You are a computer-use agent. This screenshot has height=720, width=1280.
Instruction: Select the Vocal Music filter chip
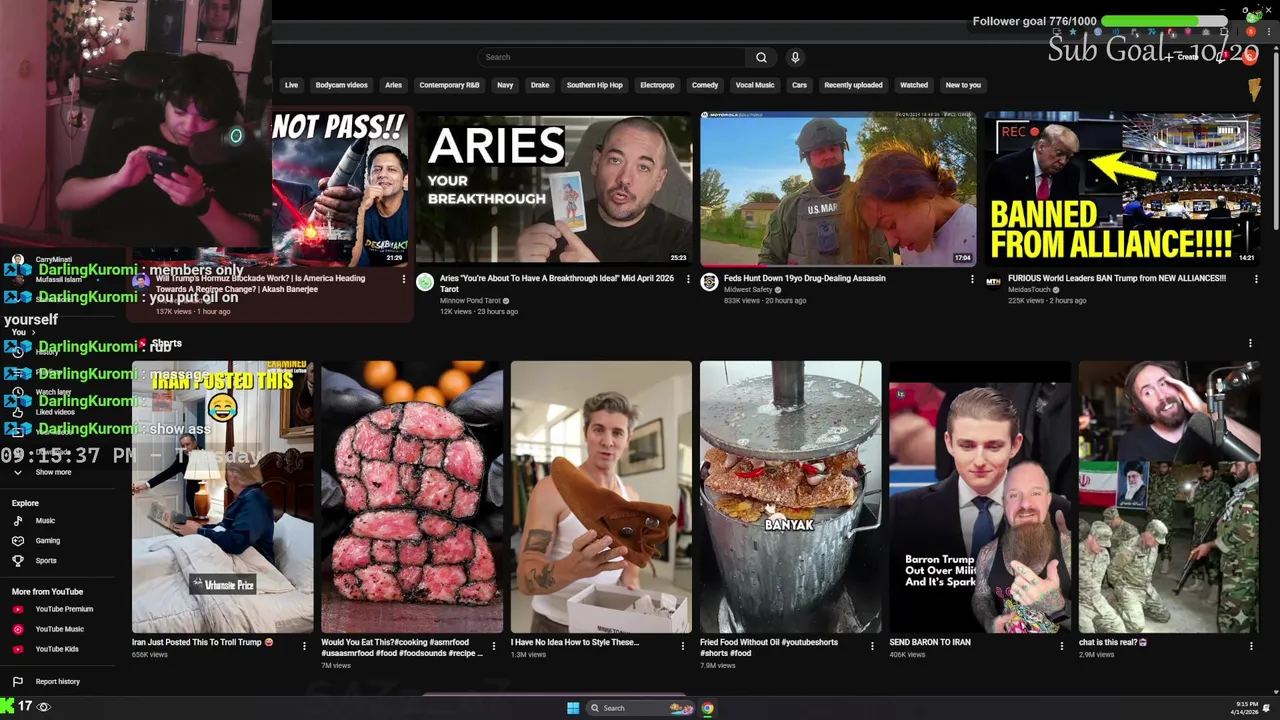[x=755, y=85]
